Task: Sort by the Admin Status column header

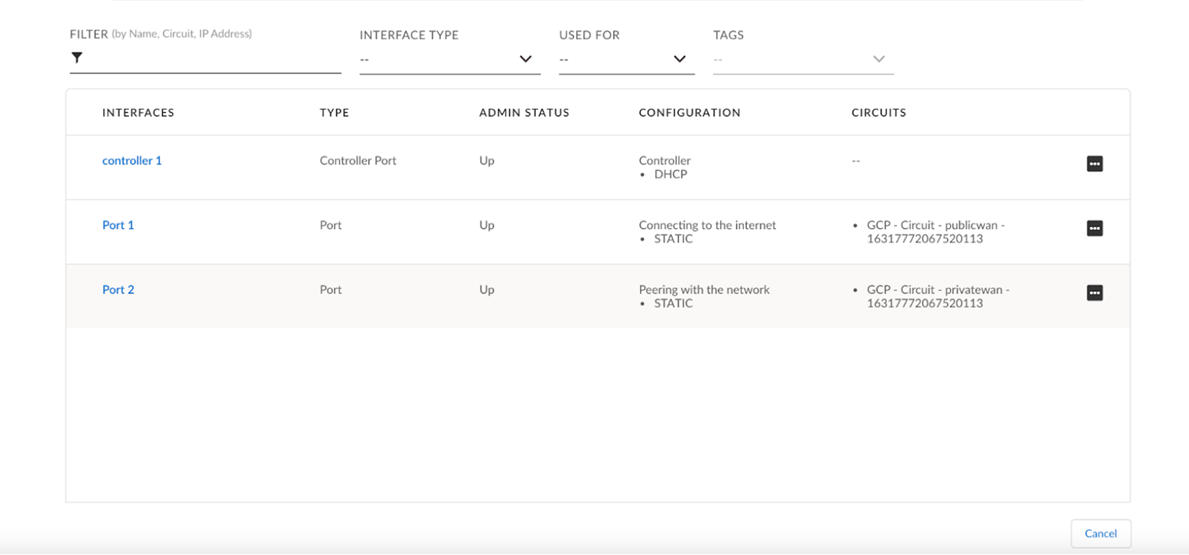Action: tap(524, 113)
